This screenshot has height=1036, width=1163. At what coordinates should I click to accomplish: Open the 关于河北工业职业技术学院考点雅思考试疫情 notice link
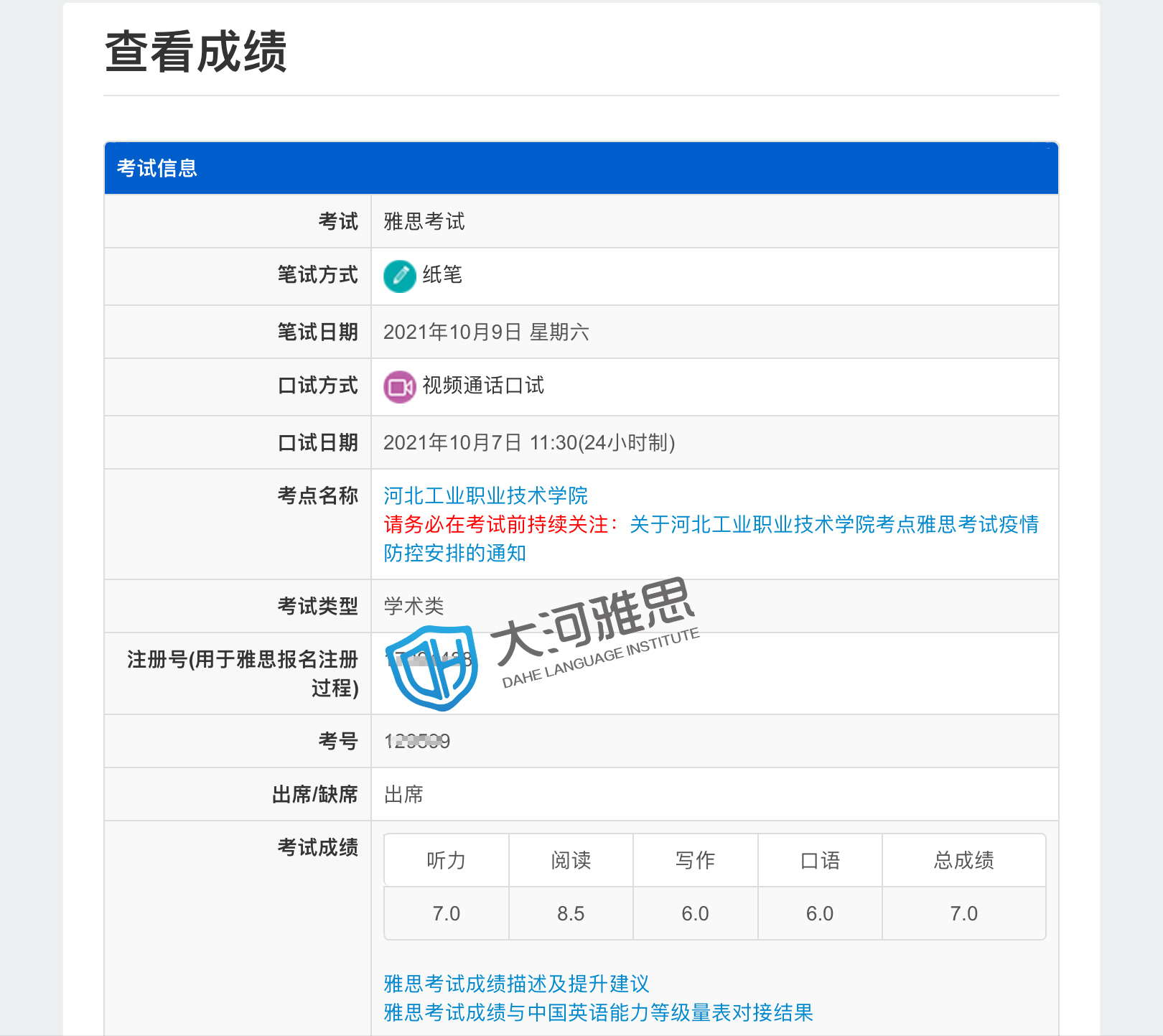click(711, 538)
